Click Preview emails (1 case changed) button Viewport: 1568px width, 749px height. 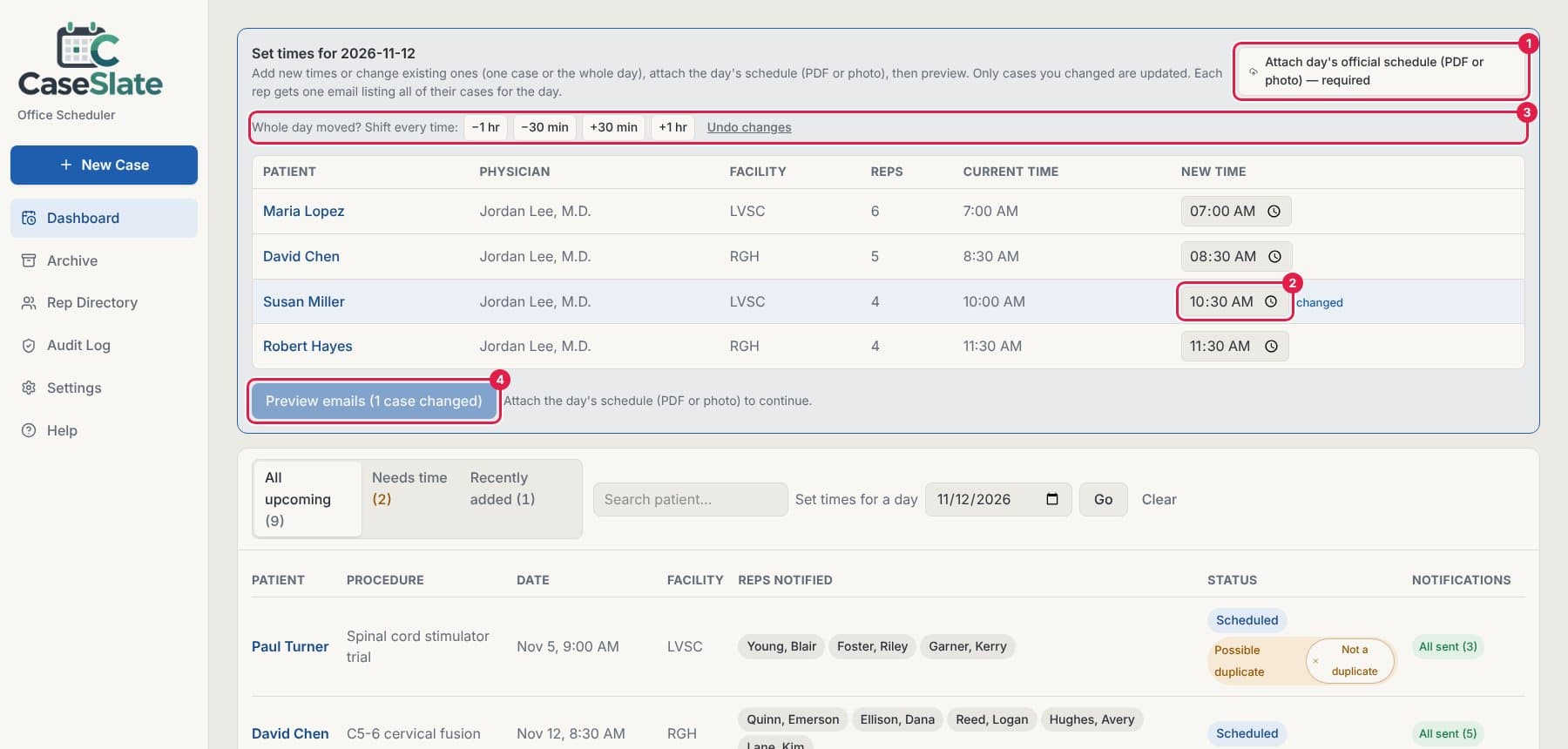click(x=374, y=401)
